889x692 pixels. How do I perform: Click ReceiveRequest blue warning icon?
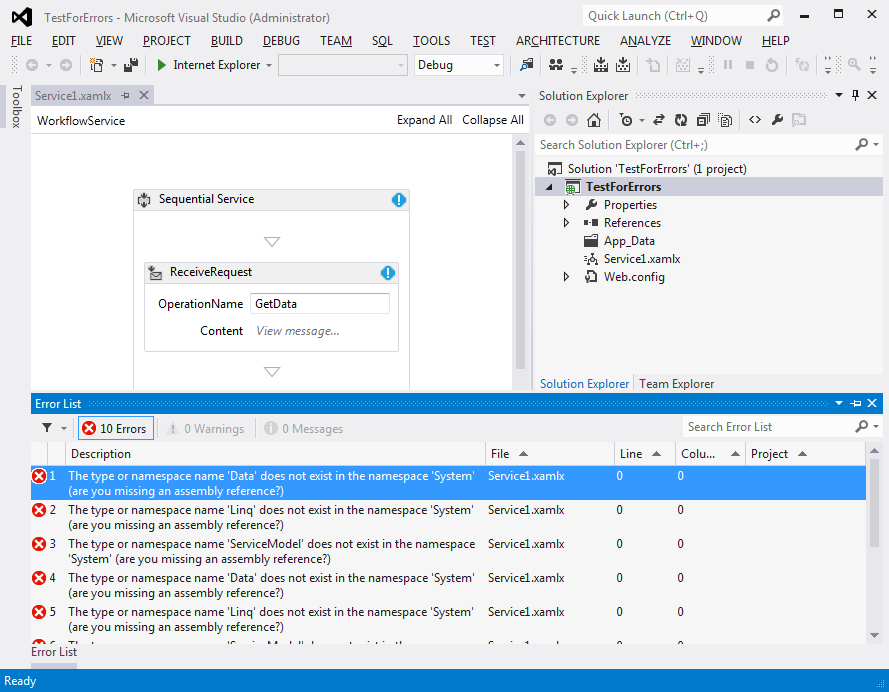tap(388, 273)
